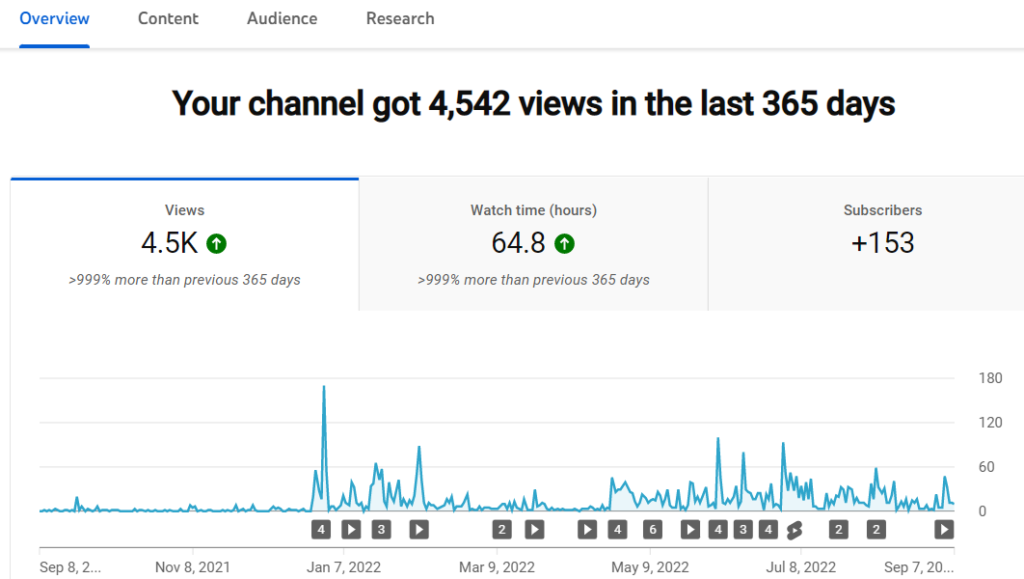Click the Jan 7, 2022 axis label

(x=344, y=567)
